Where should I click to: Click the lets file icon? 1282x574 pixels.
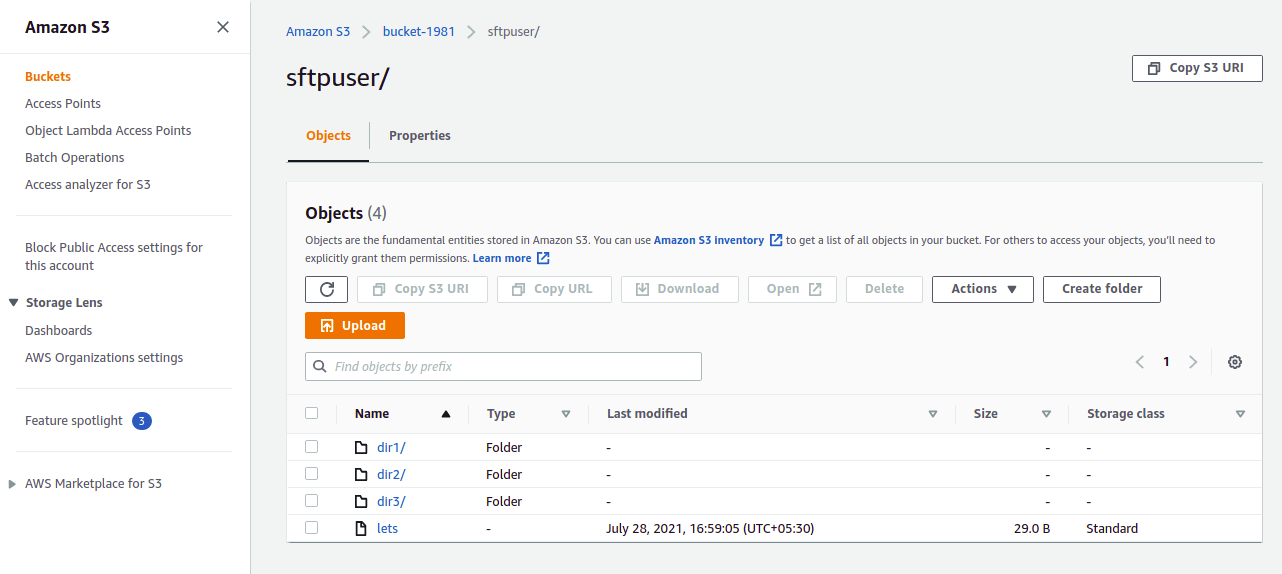pos(361,528)
